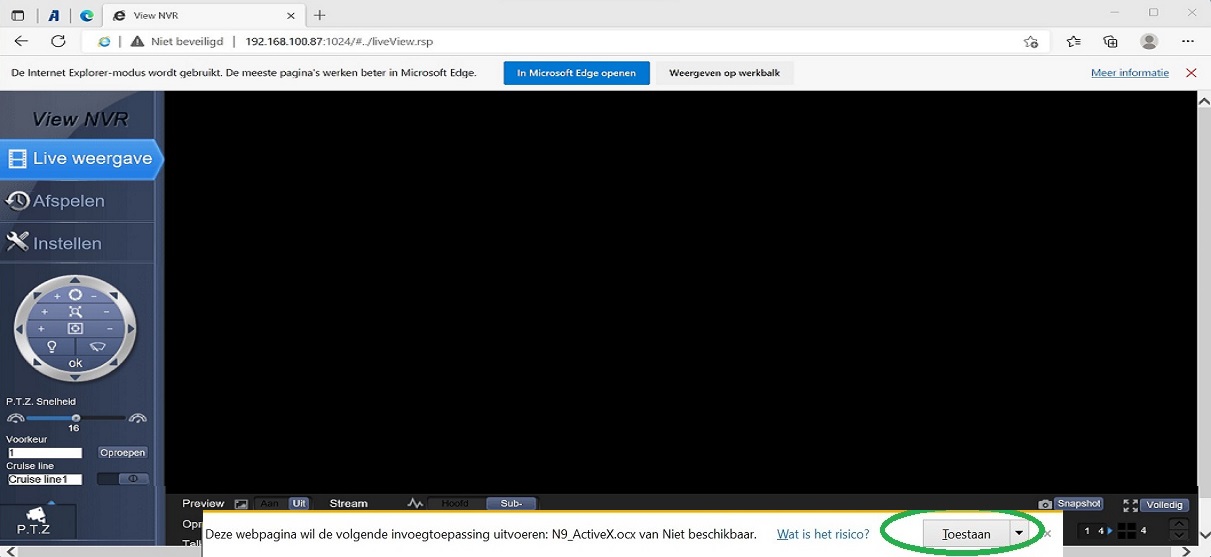Click the slow speed gauge icon
Viewport: 1211px width, 557px height.
coord(16,418)
